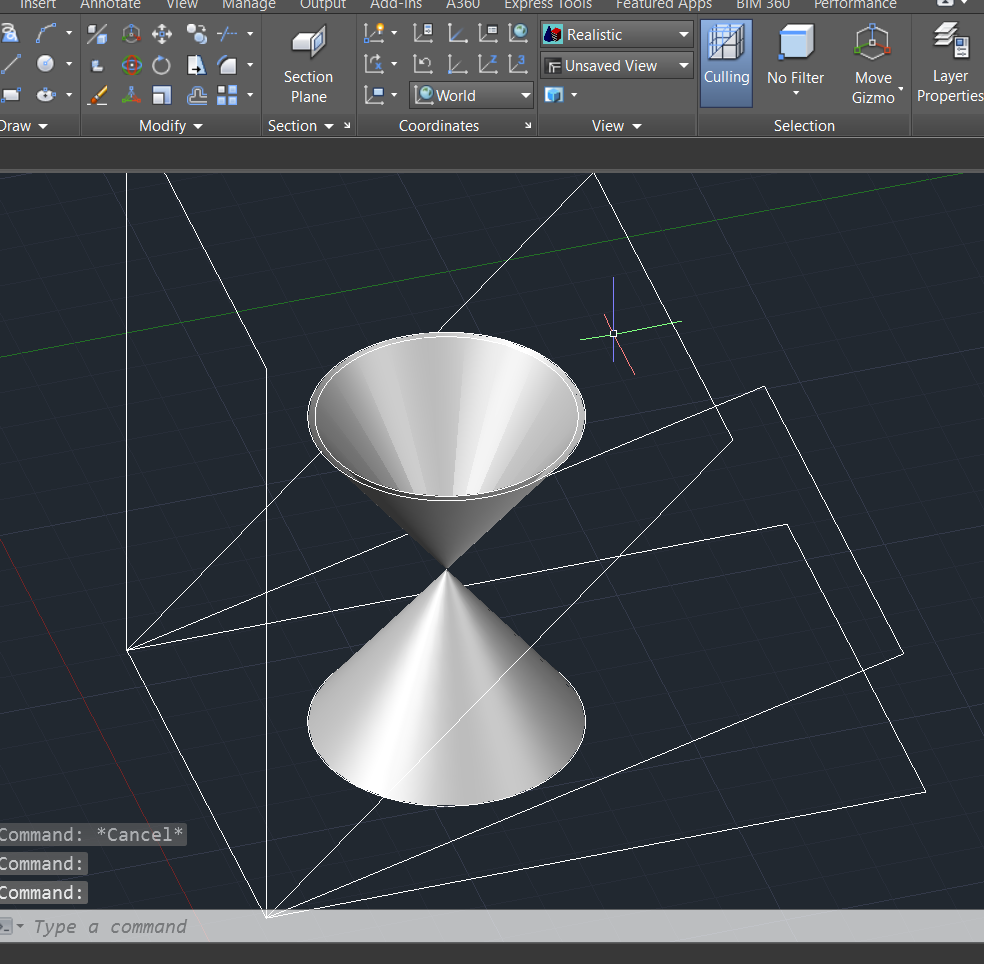Viewport: 984px width, 964px height.
Task: Switch to the Annotate ribbon tab
Action: pos(110,5)
